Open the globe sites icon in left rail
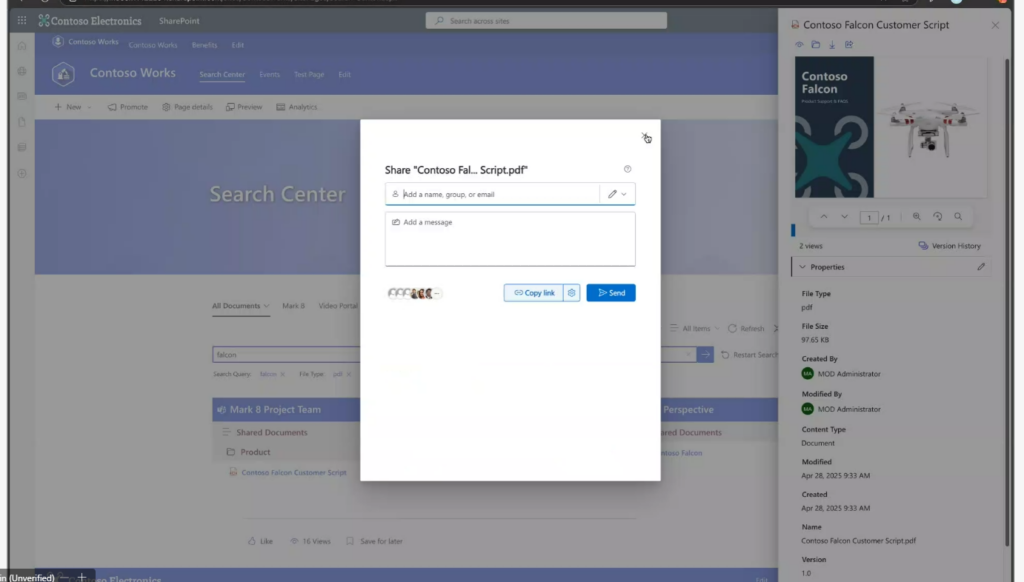1024x582 pixels. pos(22,71)
